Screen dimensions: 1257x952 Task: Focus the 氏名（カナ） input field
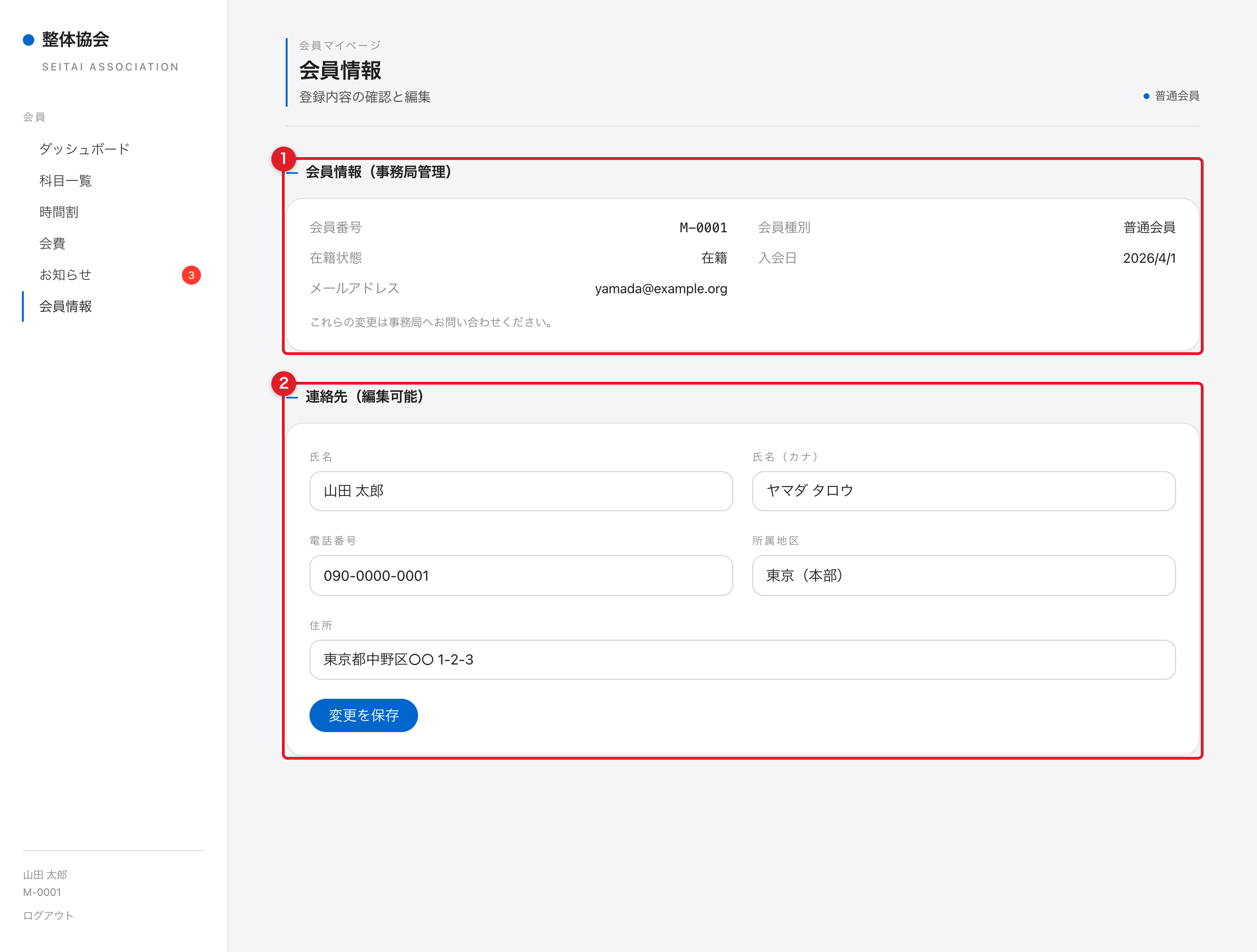pos(964,491)
